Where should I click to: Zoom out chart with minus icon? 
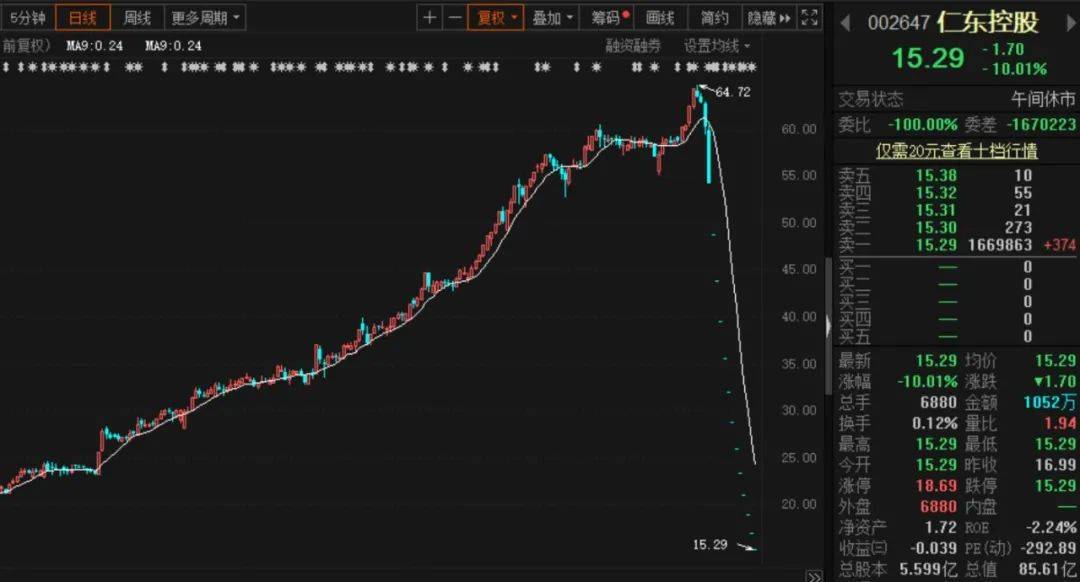(x=455, y=17)
